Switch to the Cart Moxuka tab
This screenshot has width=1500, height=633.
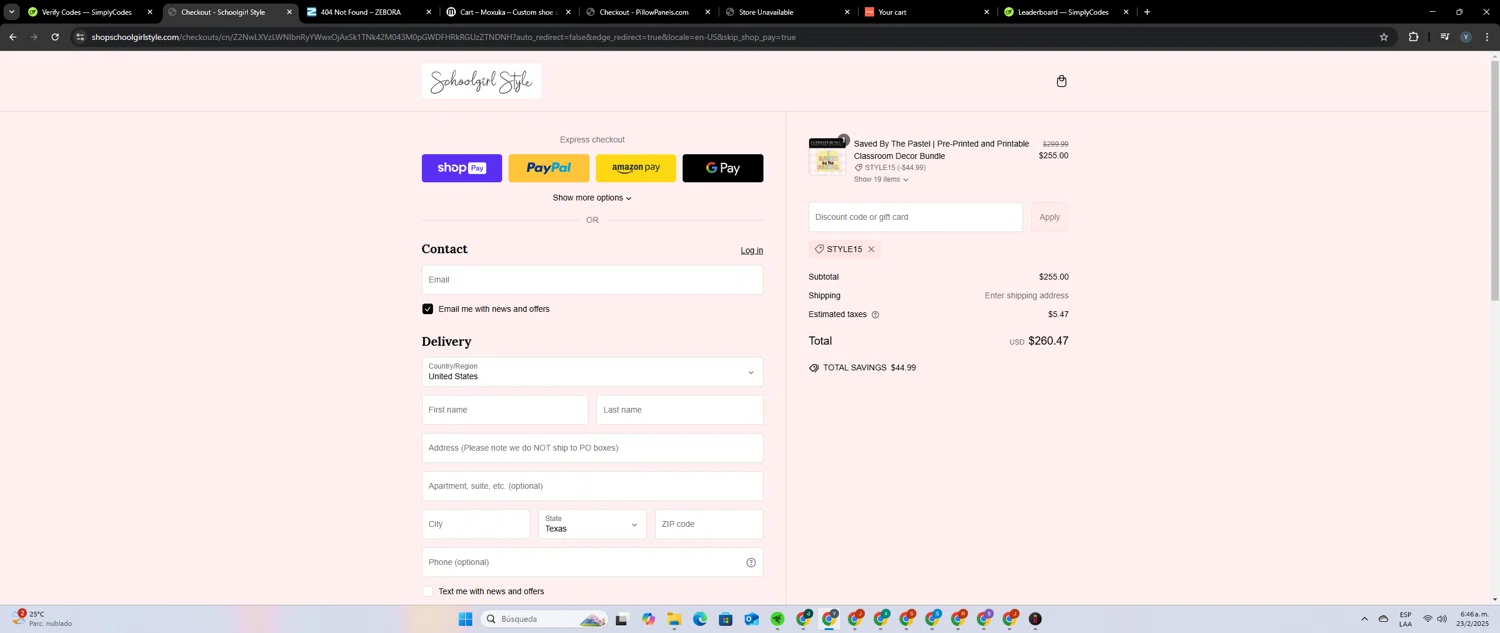click(507, 12)
